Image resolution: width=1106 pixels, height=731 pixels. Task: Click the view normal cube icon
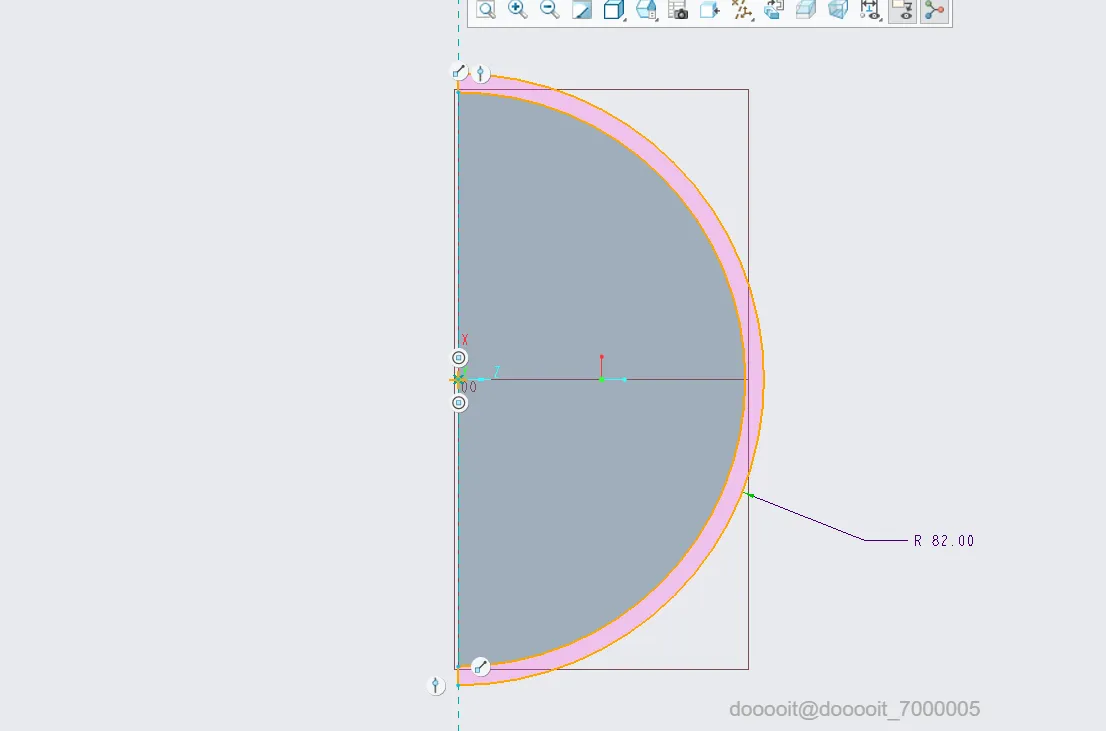[x=710, y=9]
